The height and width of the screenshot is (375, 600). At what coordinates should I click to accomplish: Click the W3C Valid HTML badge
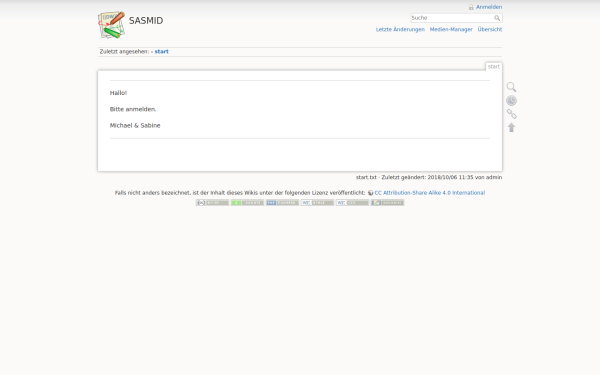(317, 203)
